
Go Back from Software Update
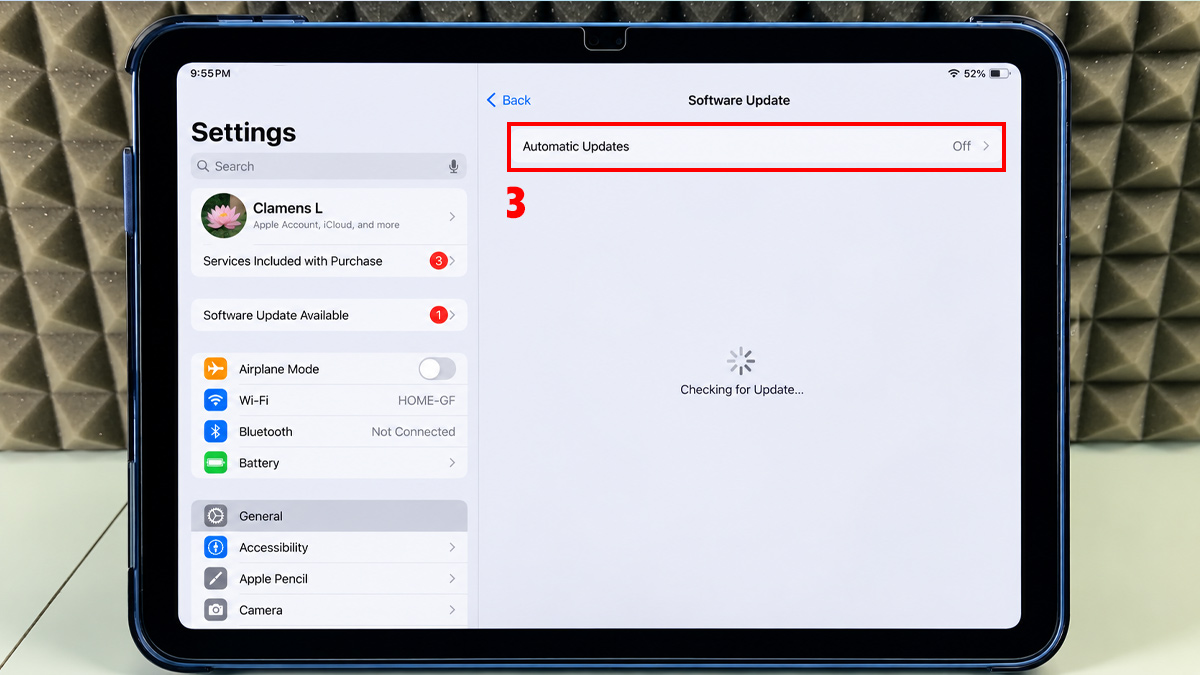(509, 100)
